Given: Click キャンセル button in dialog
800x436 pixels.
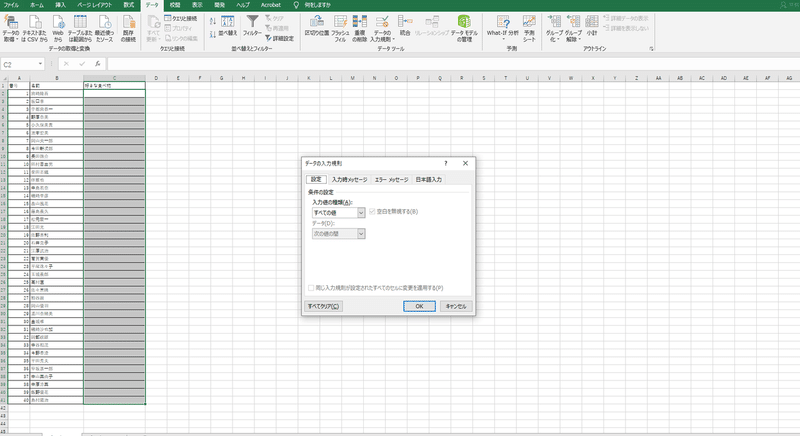Looking at the screenshot, I should pyautogui.click(x=456, y=306).
